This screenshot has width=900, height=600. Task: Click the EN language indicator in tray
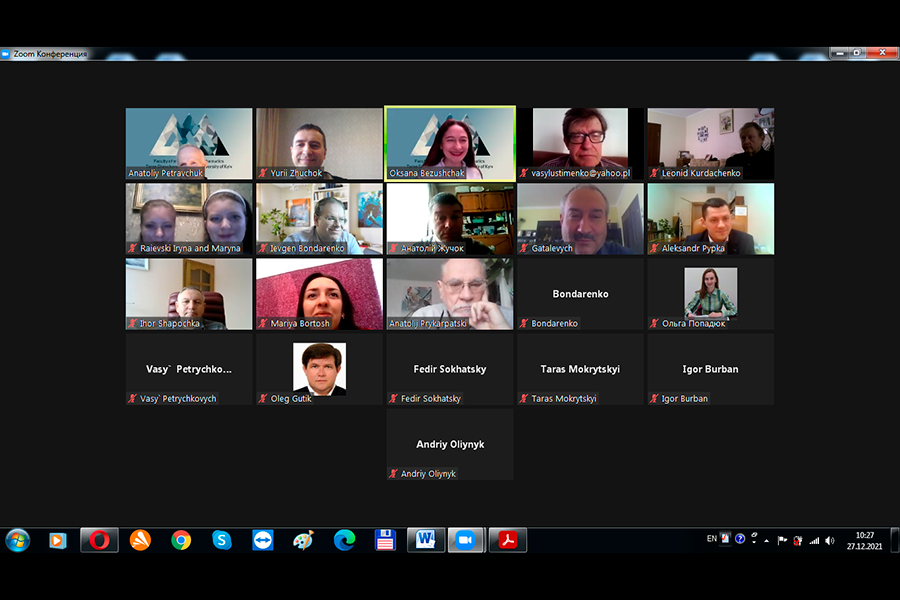[712, 539]
